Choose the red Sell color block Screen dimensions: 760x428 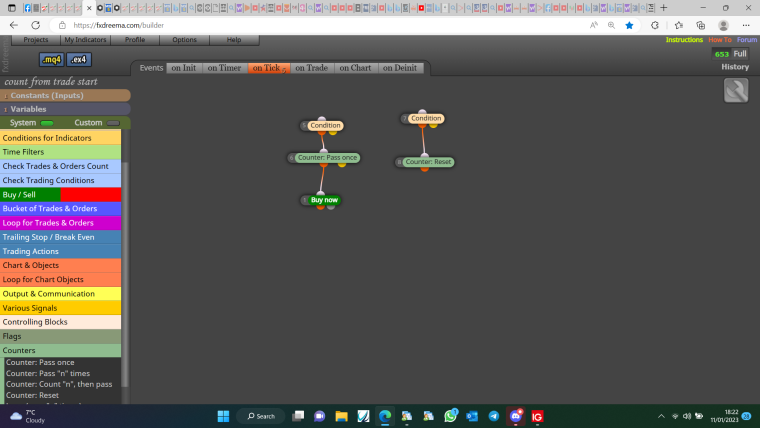(91, 194)
